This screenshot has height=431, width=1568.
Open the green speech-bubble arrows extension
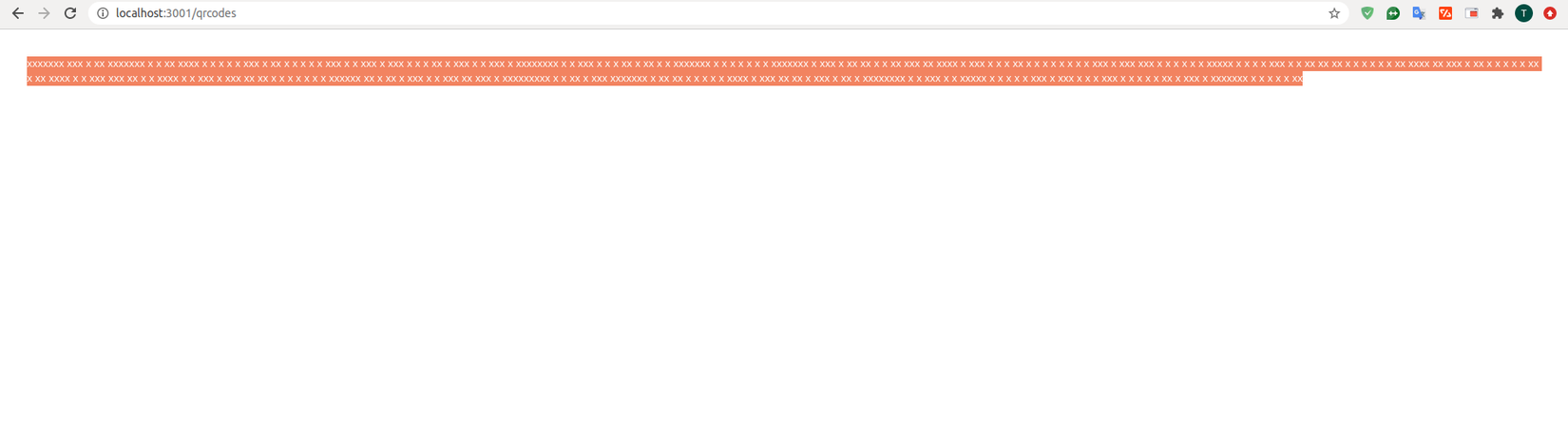1393,13
